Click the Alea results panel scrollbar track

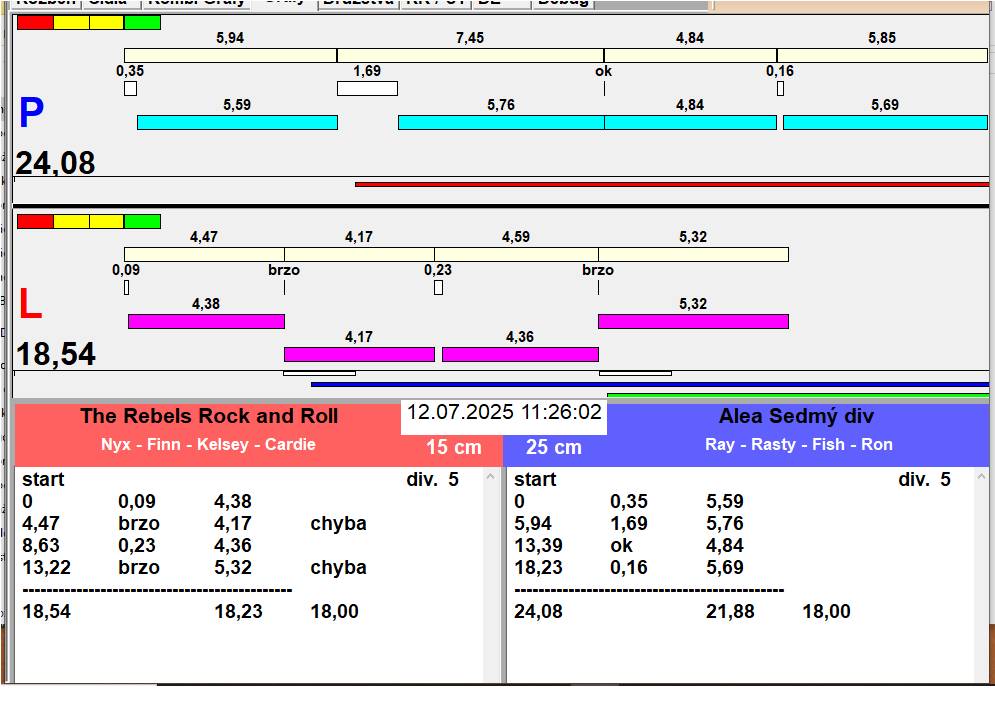point(982,575)
